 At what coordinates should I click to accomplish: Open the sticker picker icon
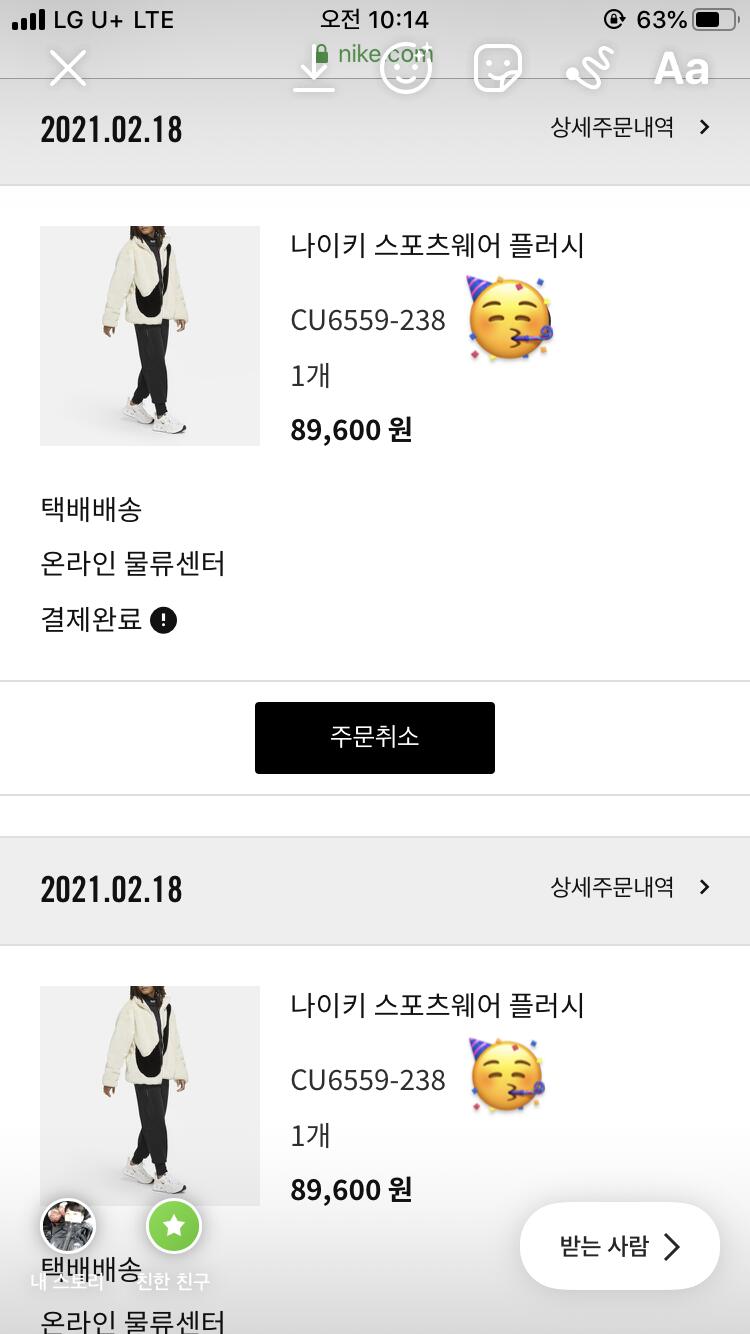click(x=497, y=68)
